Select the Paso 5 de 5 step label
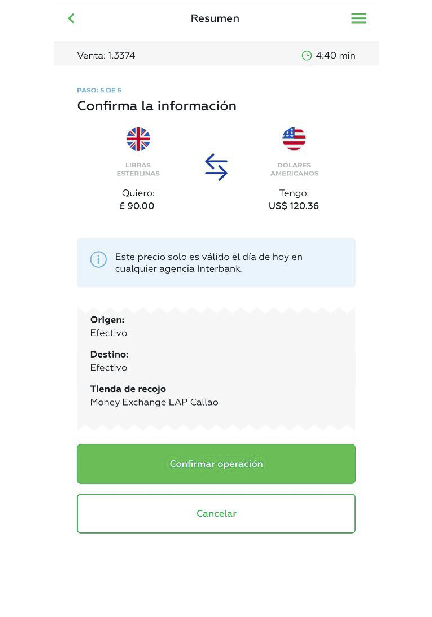 pos(99,90)
